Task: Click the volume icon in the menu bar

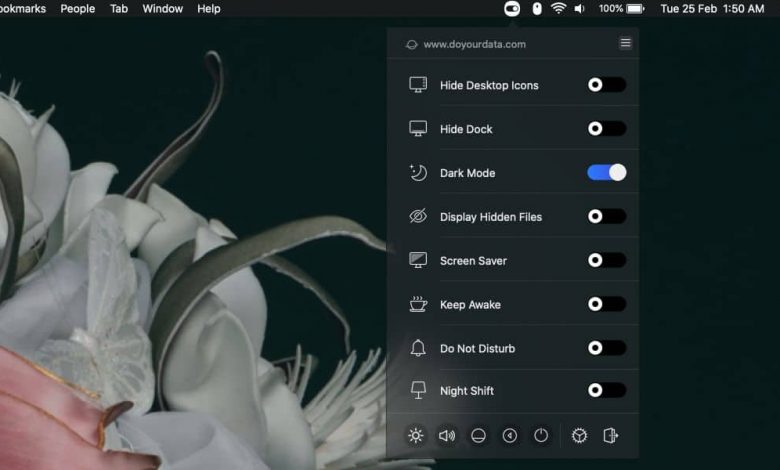Action: [x=580, y=8]
